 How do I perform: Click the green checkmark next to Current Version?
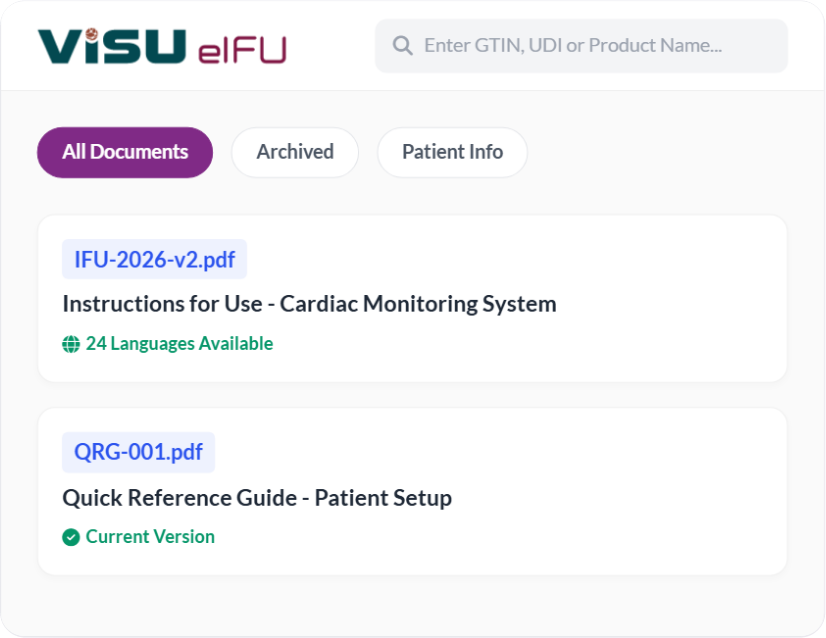pos(70,537)
